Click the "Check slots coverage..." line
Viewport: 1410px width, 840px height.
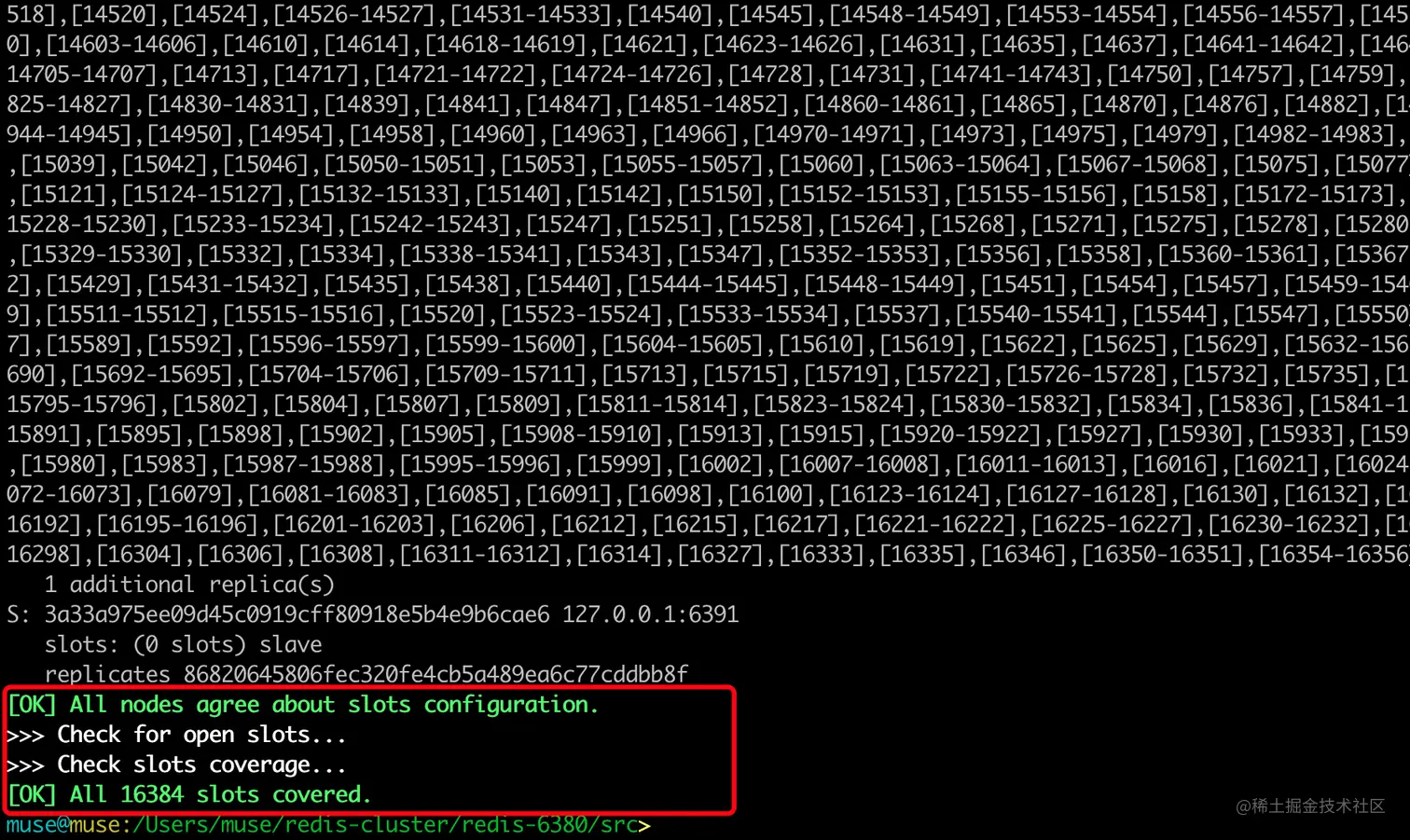177,764
